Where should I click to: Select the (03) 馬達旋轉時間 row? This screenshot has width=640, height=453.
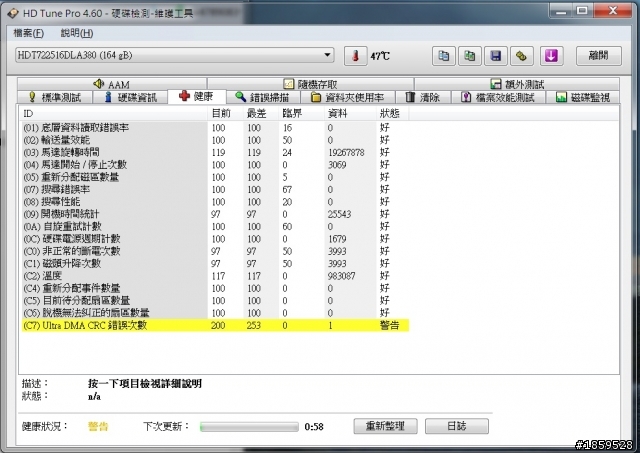[215, 152]
